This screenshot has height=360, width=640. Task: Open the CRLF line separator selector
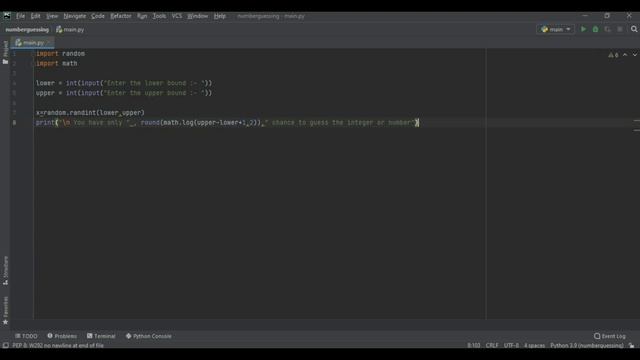(x=492, y=345)
